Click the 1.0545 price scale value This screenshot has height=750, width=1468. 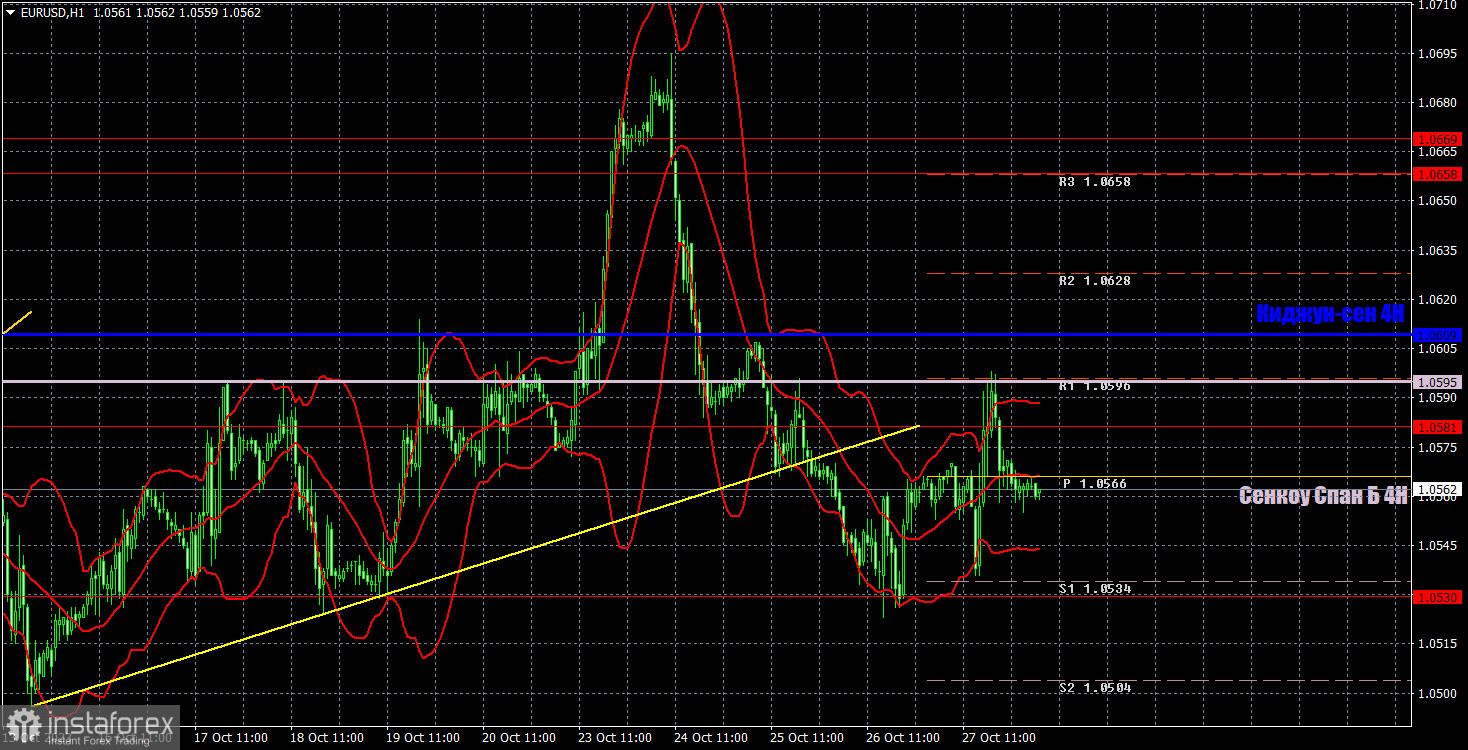[1439, 546]
